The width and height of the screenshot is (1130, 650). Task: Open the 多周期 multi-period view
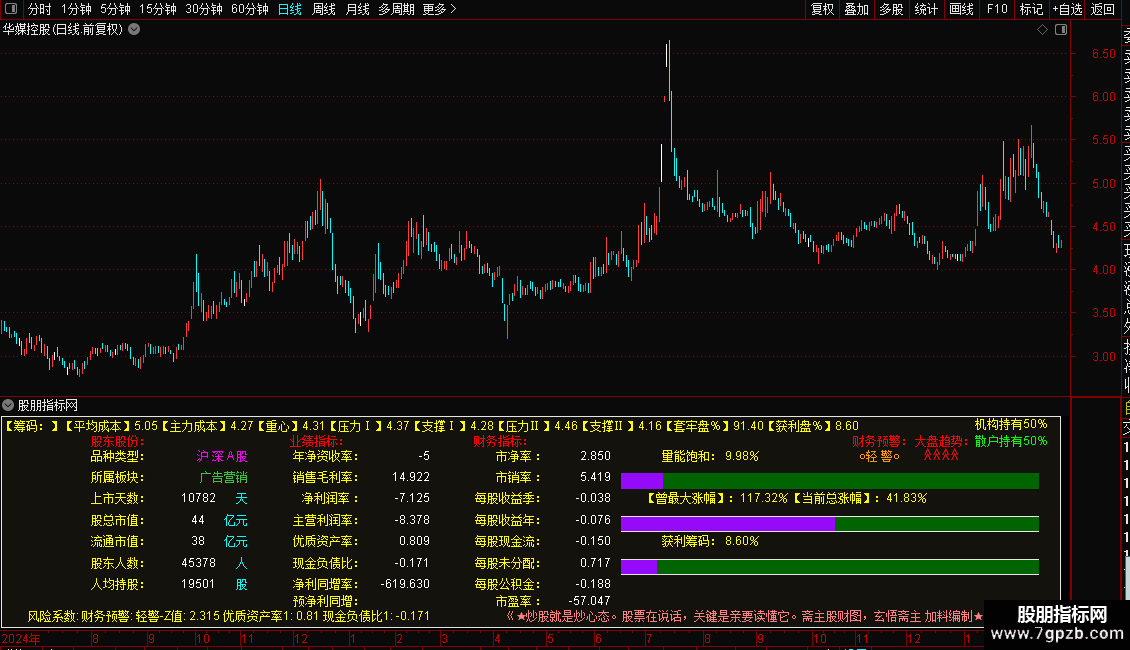click(396, 9)
